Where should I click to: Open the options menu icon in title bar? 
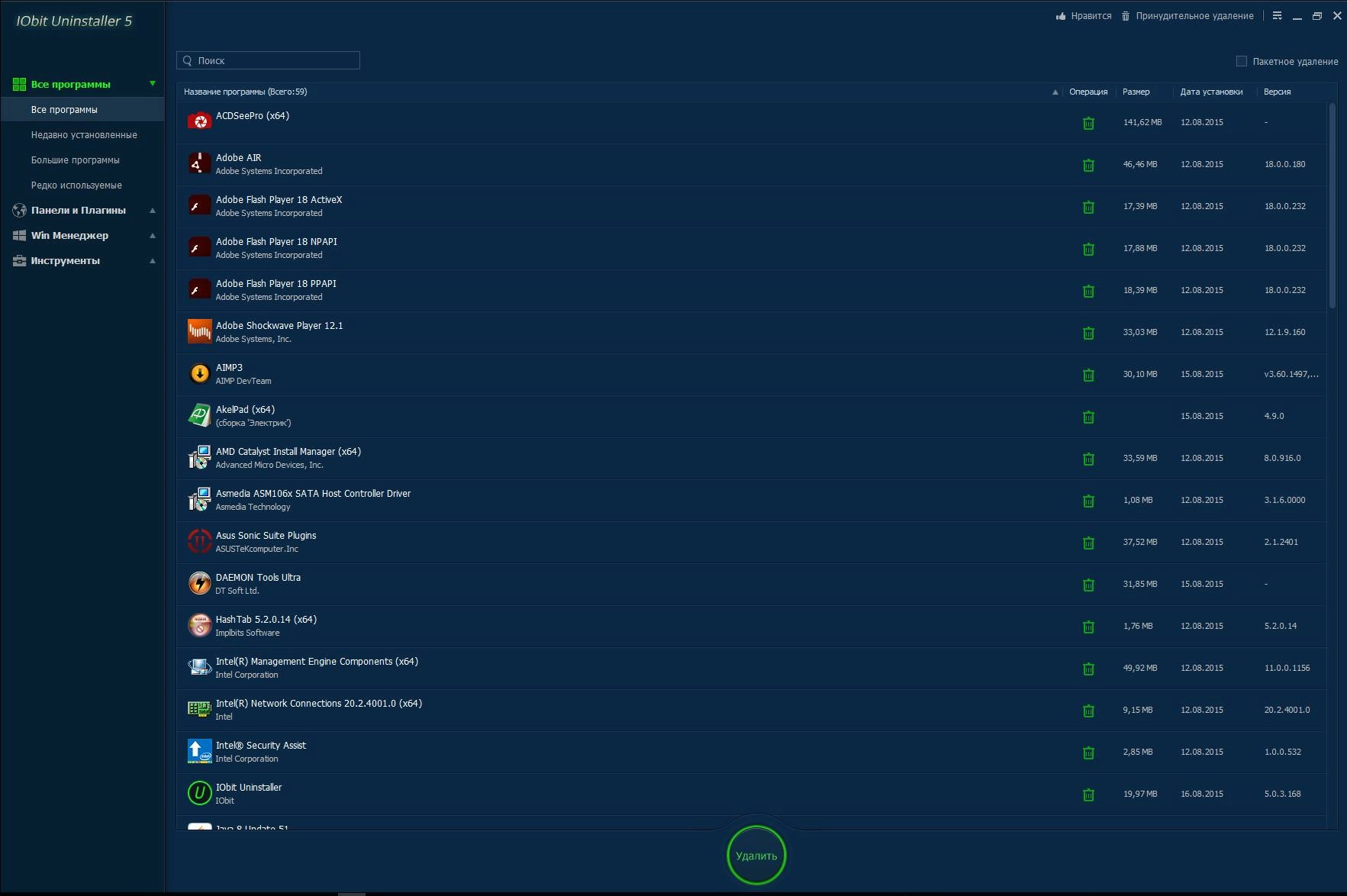(x=1277, y=16)
